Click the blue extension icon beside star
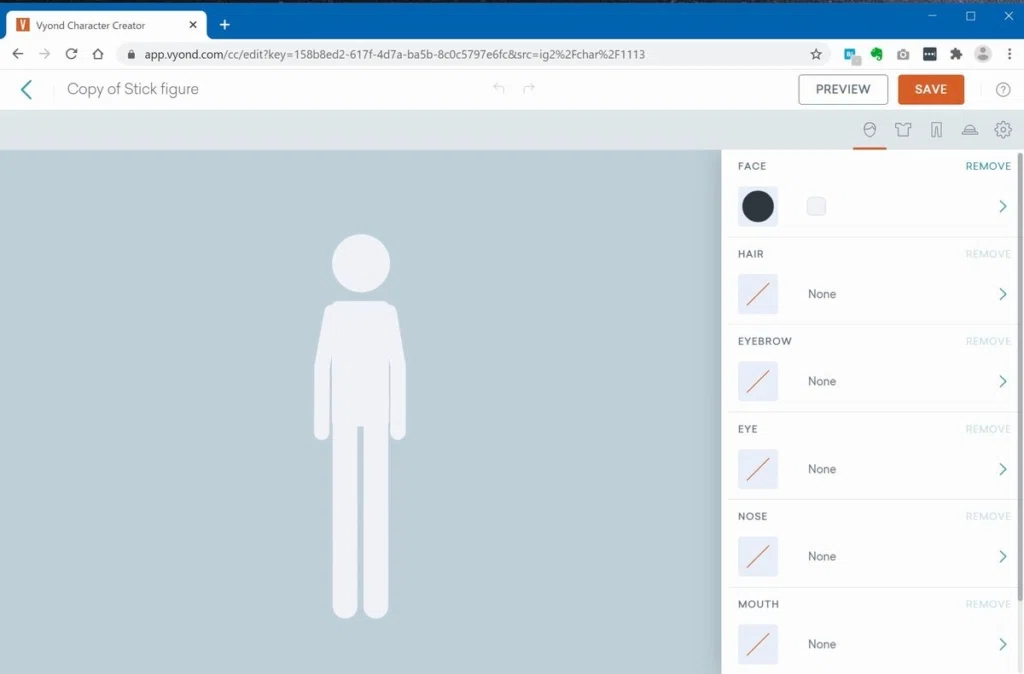This screenshot has width=1024, height=674. pyautogui.click(x=852, y=56)
